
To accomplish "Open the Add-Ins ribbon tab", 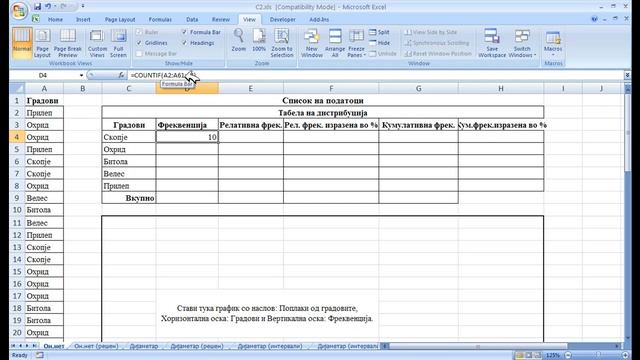I will [x=319, y=20].
